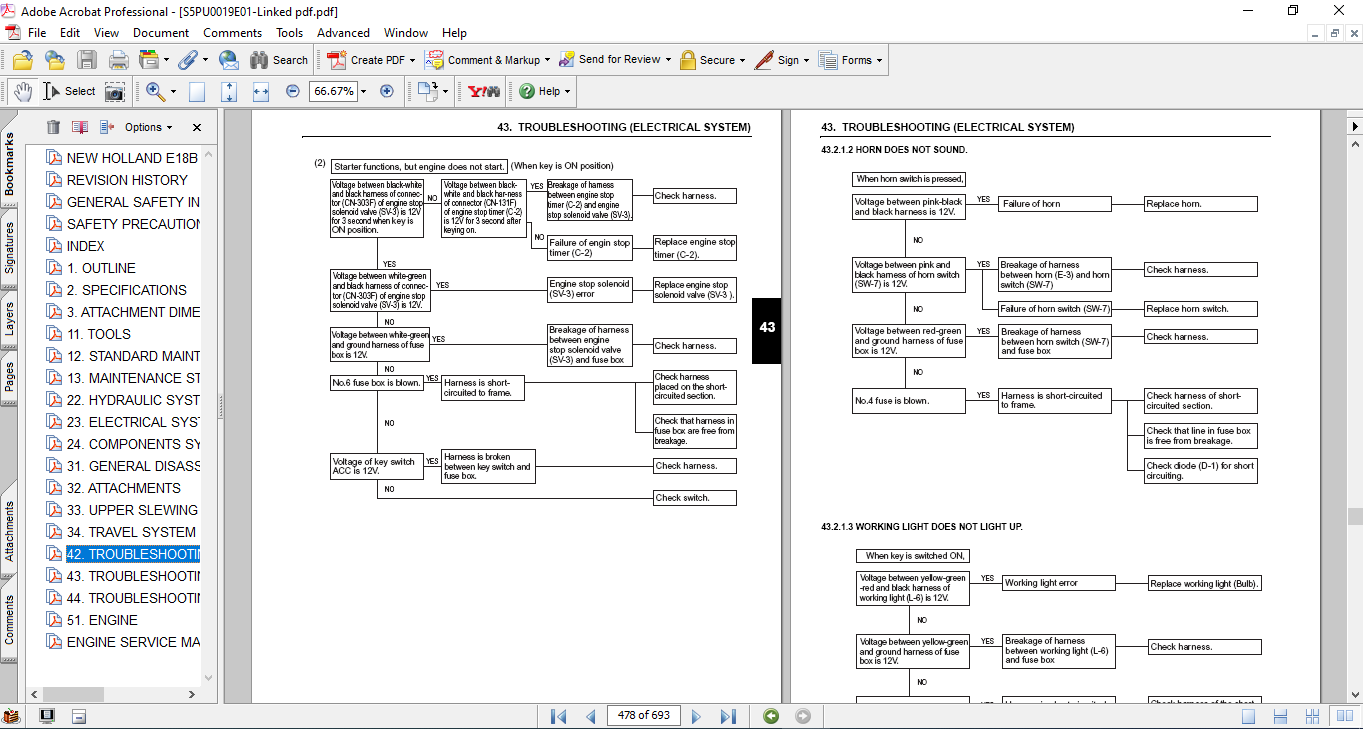Image resolution: width=1363 pixels, height=729 pixels.
Task: Activate the Snapshot camera tool
Action: tap(115, 91)
